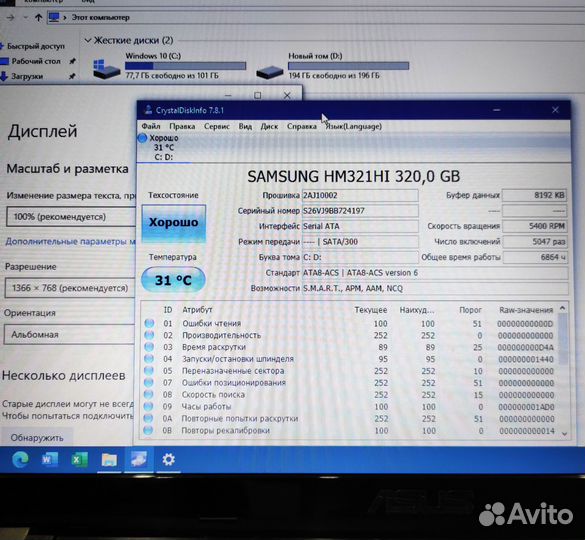
Task: Click the serial number field S26VJ9BB724197
Action: (x=360, y=211)
